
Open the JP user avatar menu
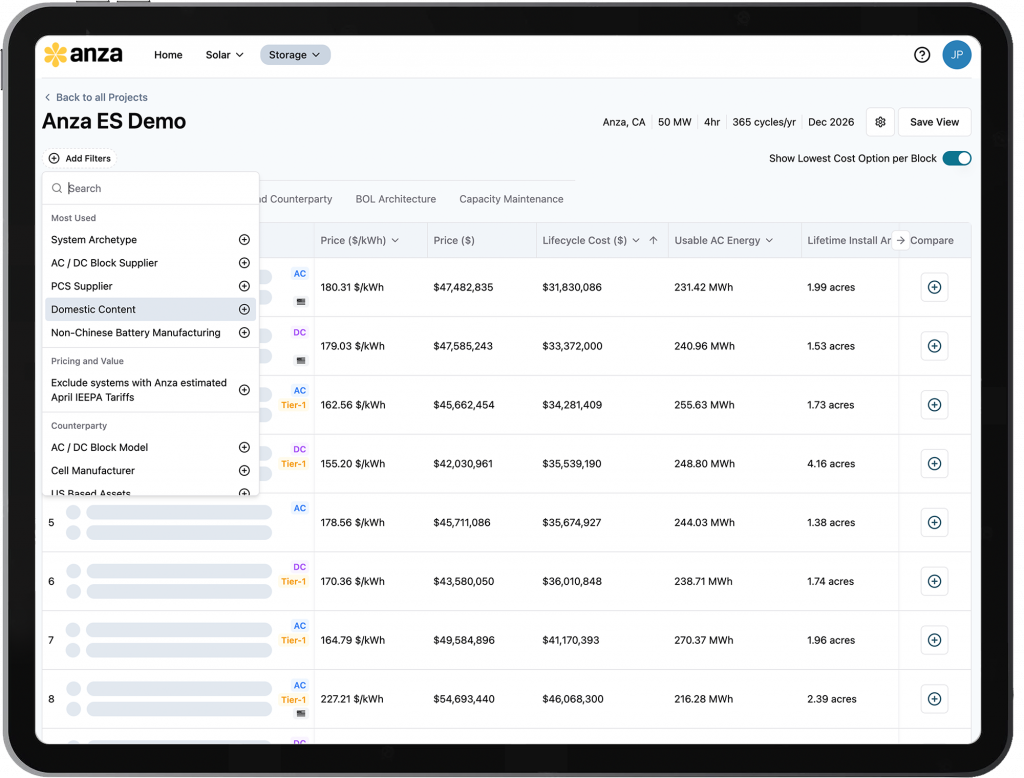[956, 55]
